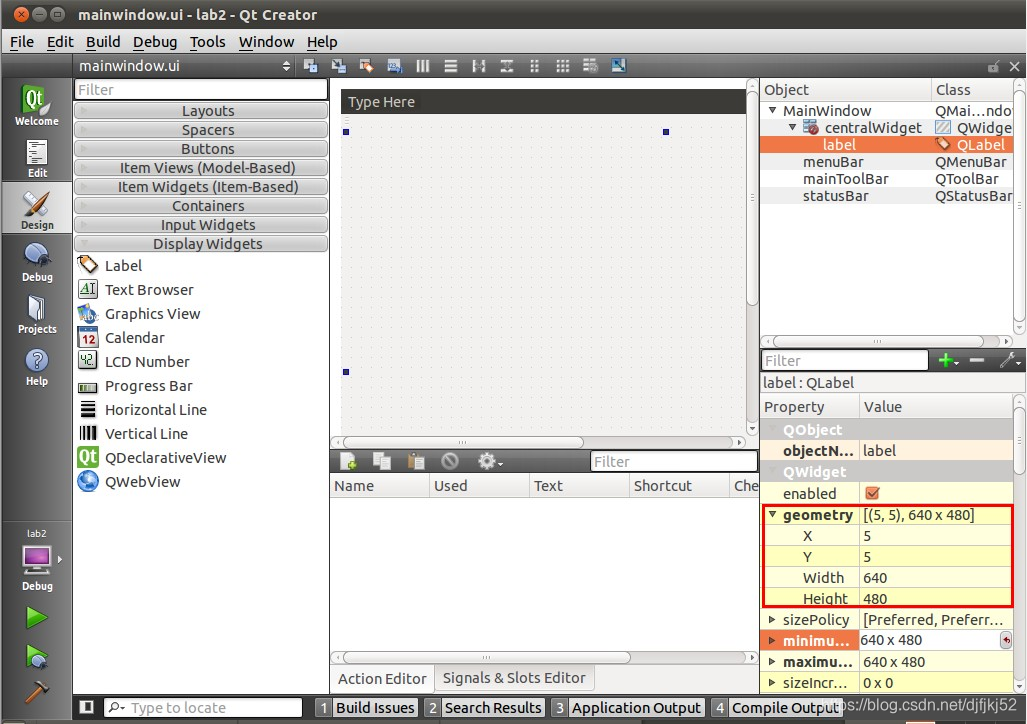Click the Type to locate field

[x=203, y=708]
